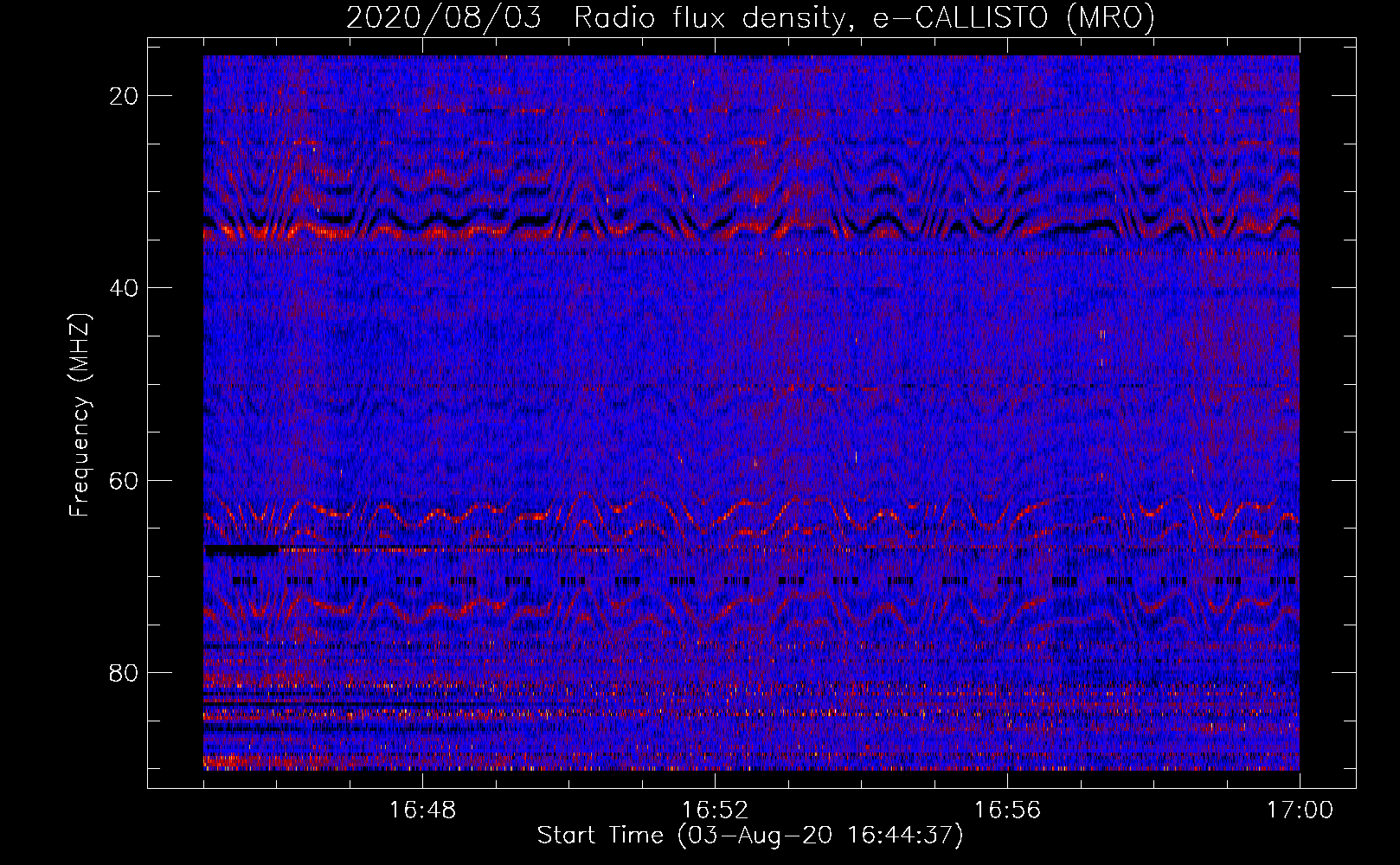Image resolution: width=1400 pixels, height=865 pixels.
Task: Click the '60' frequency tick label
Action: 125,480
